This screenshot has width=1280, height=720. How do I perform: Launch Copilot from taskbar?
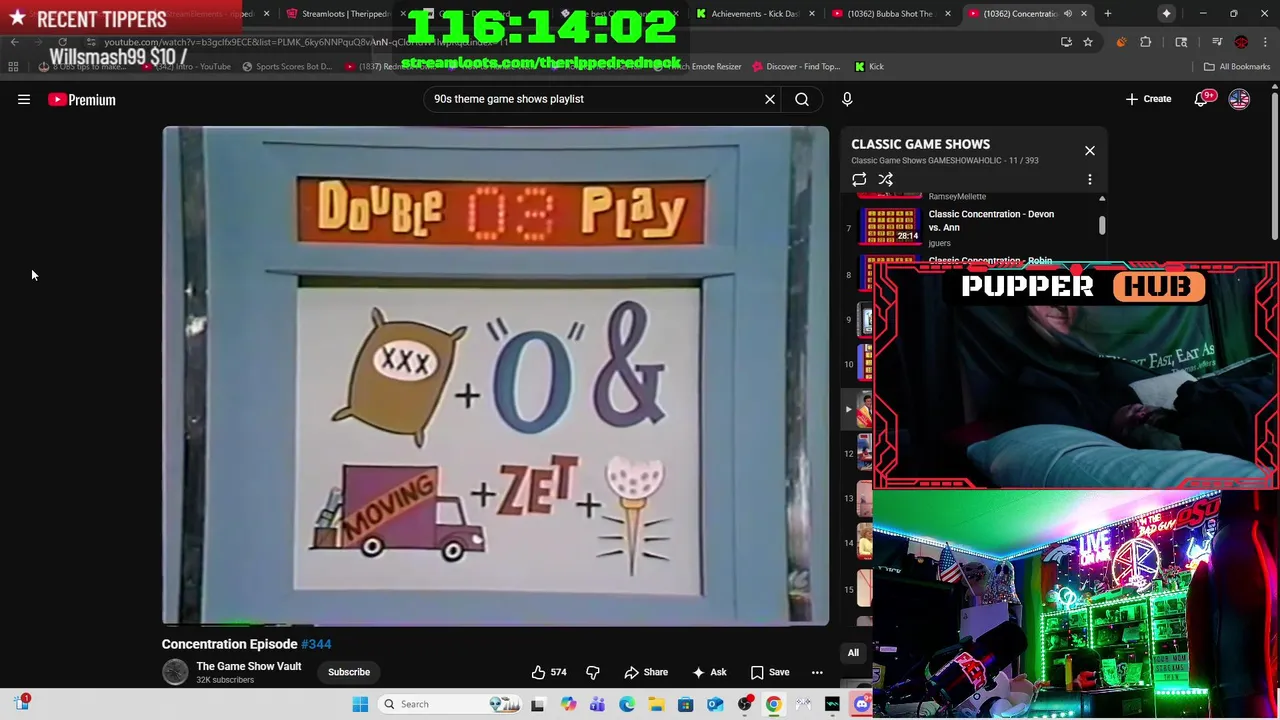coord(568,704)
